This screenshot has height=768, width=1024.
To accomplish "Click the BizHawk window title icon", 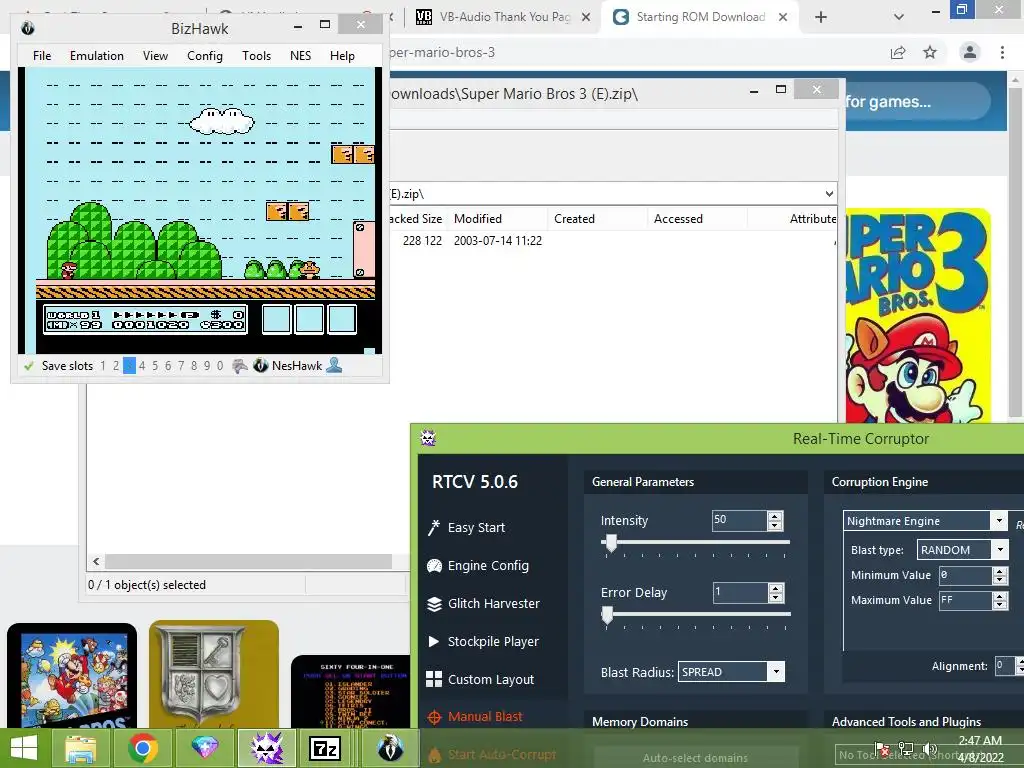I will pos(27,28).
